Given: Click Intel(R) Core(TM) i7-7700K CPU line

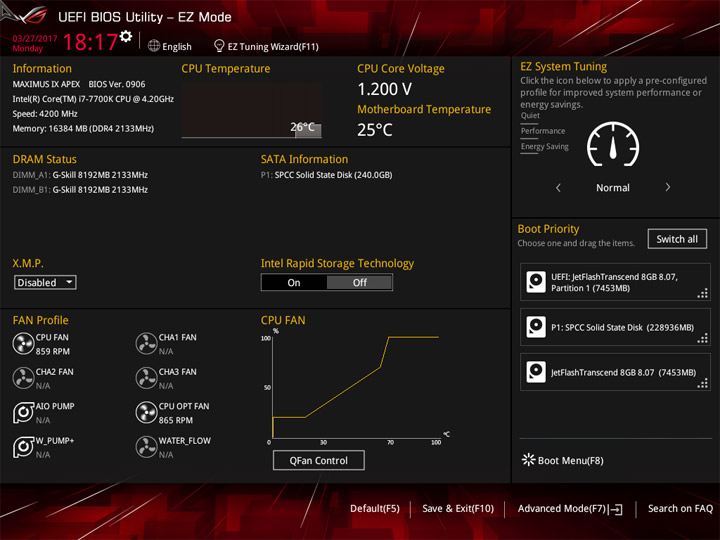Looking at the screenshot, I should pyautogui.click(x=93, y=99).
